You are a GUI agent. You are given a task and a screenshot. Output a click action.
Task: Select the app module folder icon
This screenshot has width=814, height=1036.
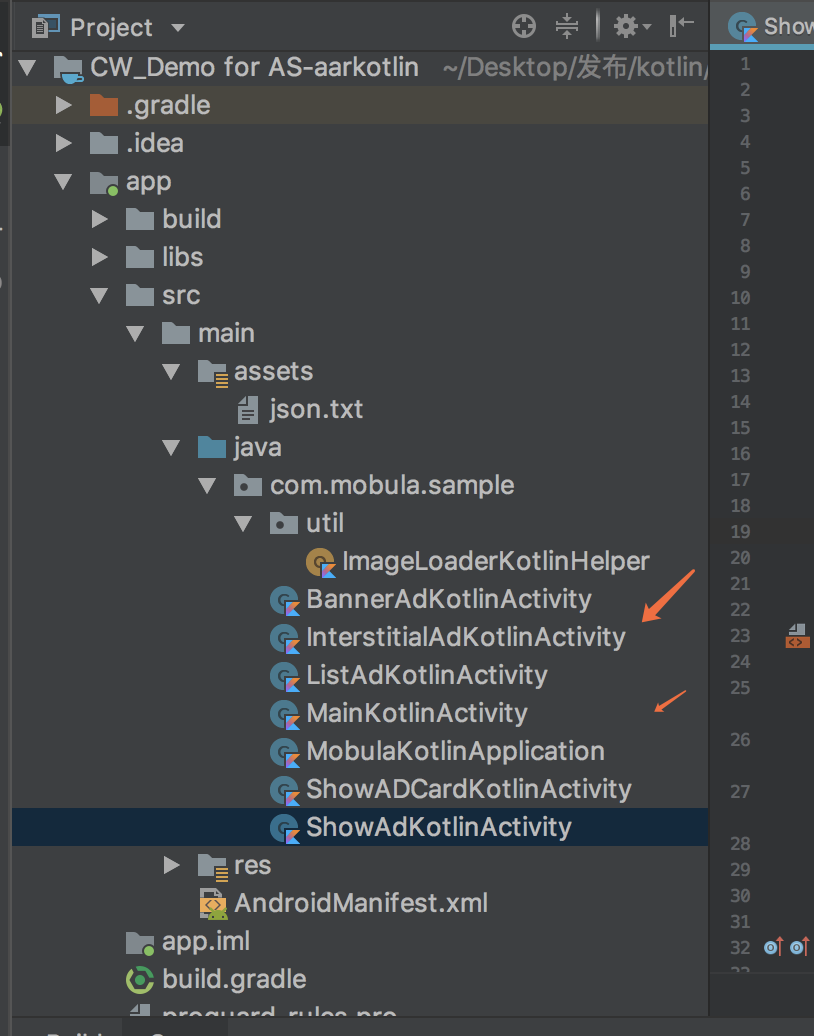tap(104, 182)
